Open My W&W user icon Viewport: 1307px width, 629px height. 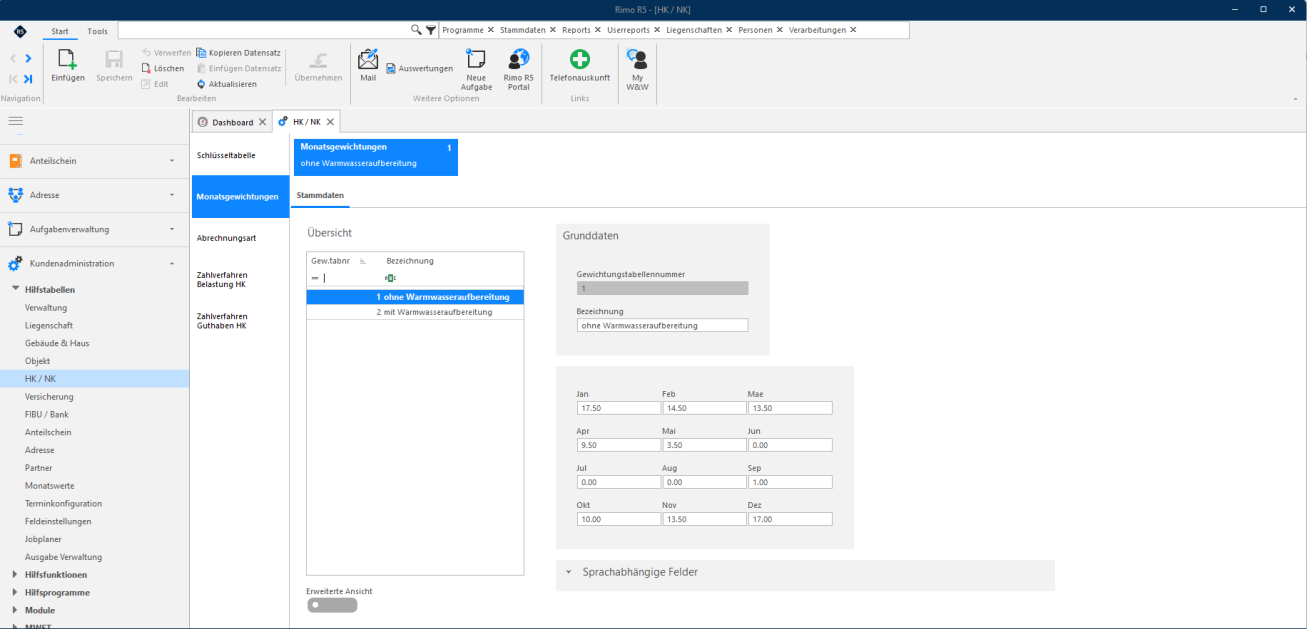637,59
